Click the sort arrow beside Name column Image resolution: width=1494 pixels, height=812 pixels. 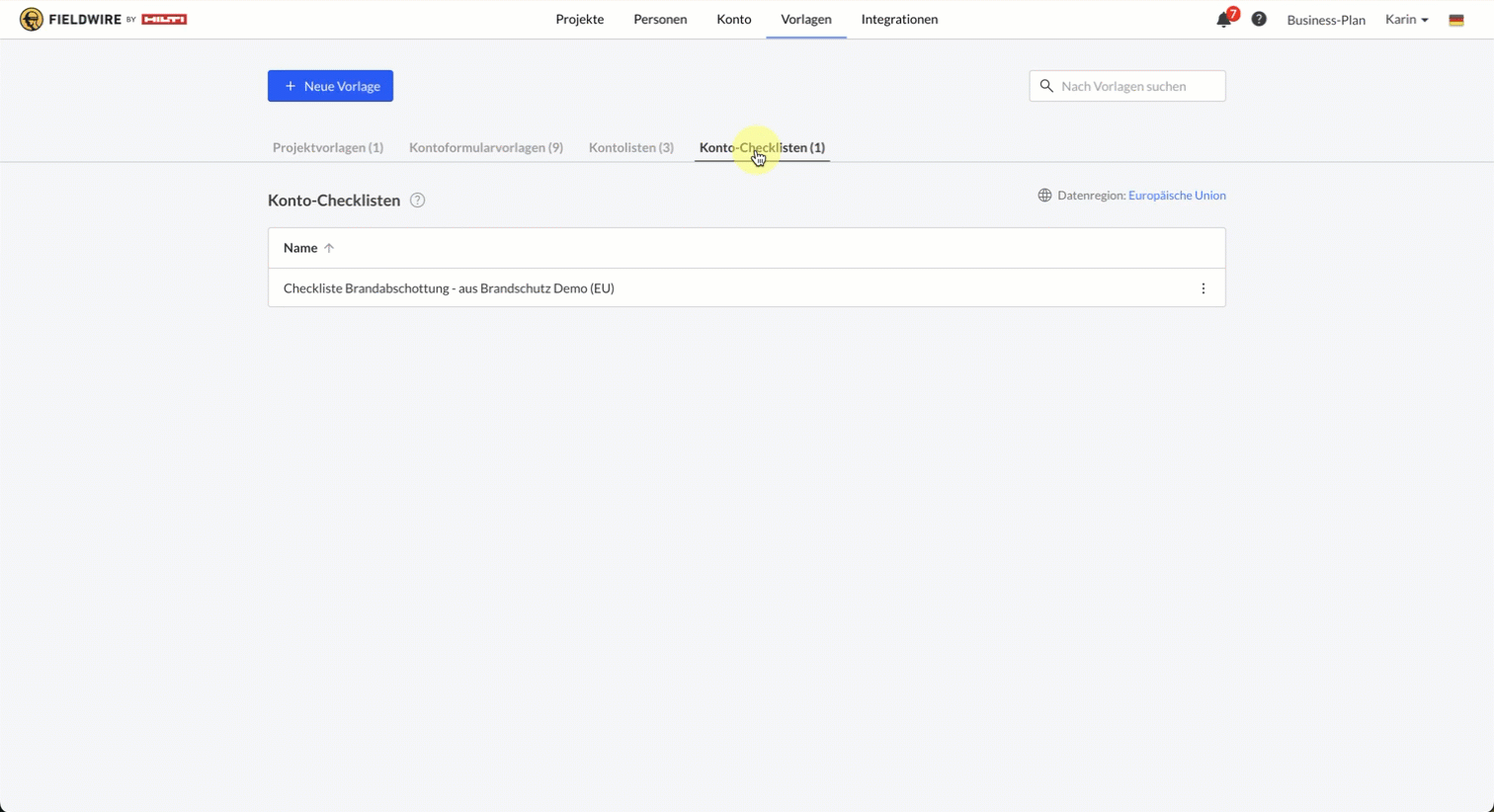pos(329,248)
